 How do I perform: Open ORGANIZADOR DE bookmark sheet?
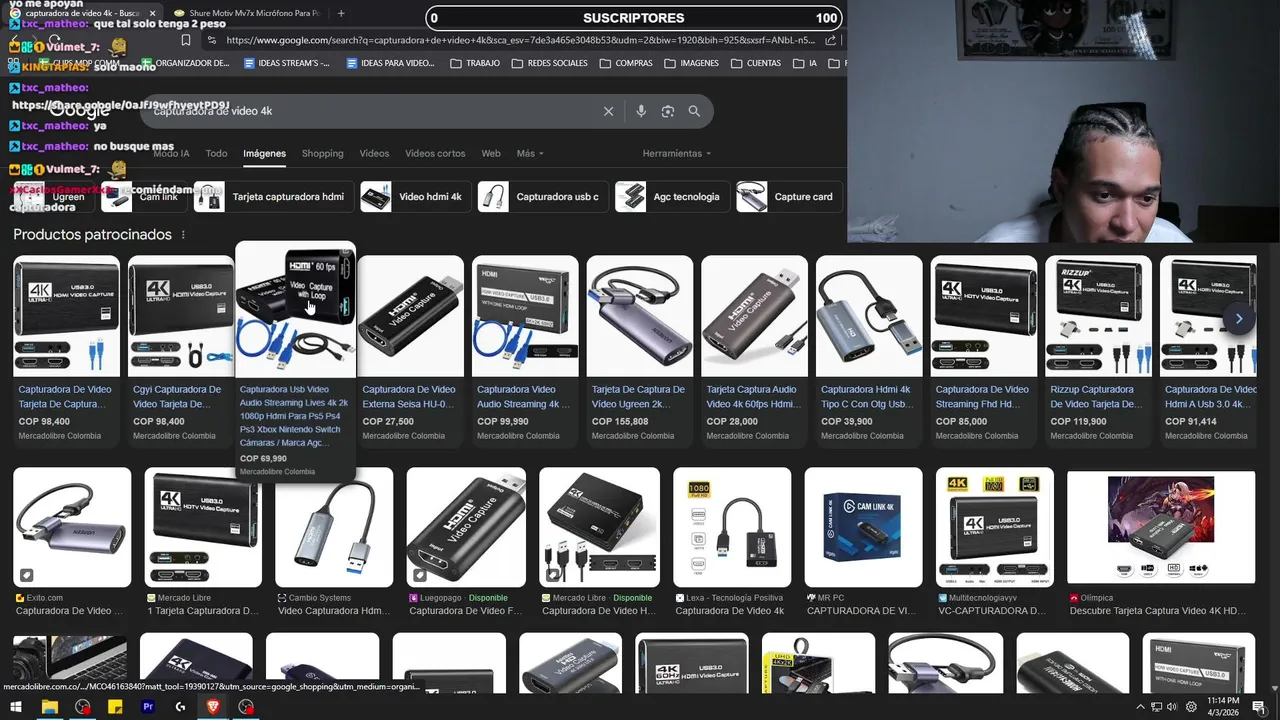(185, 63)
